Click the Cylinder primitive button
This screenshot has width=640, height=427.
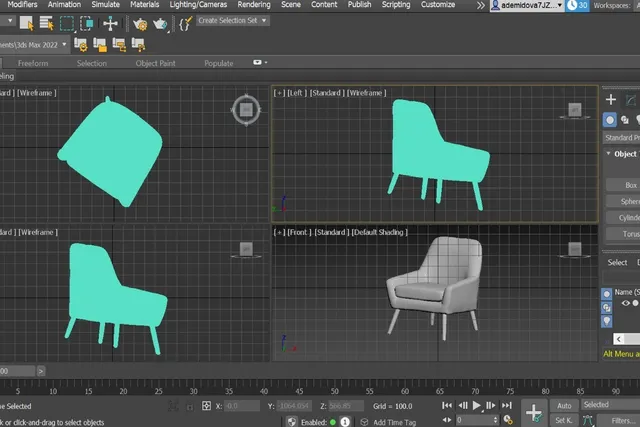pos(623,218)
